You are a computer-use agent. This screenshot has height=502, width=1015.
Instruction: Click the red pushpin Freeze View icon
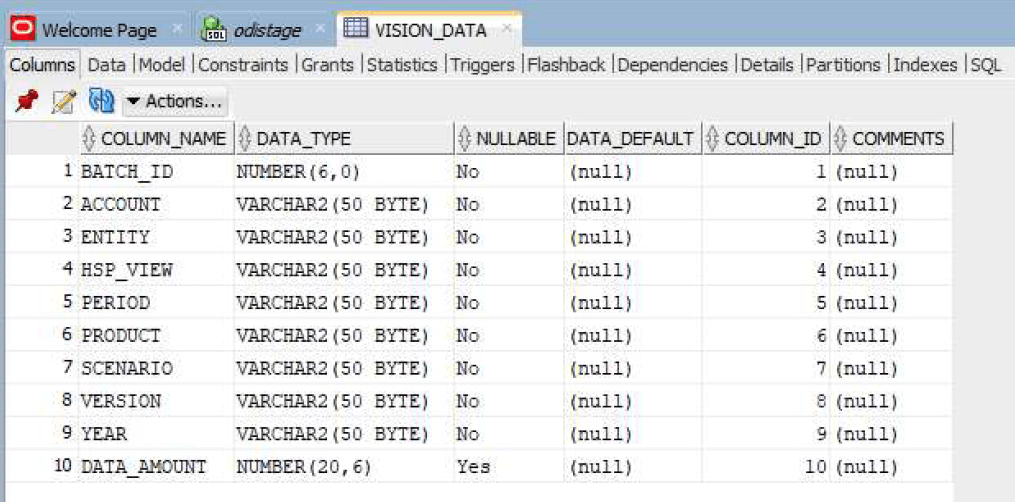pos(26,101)
